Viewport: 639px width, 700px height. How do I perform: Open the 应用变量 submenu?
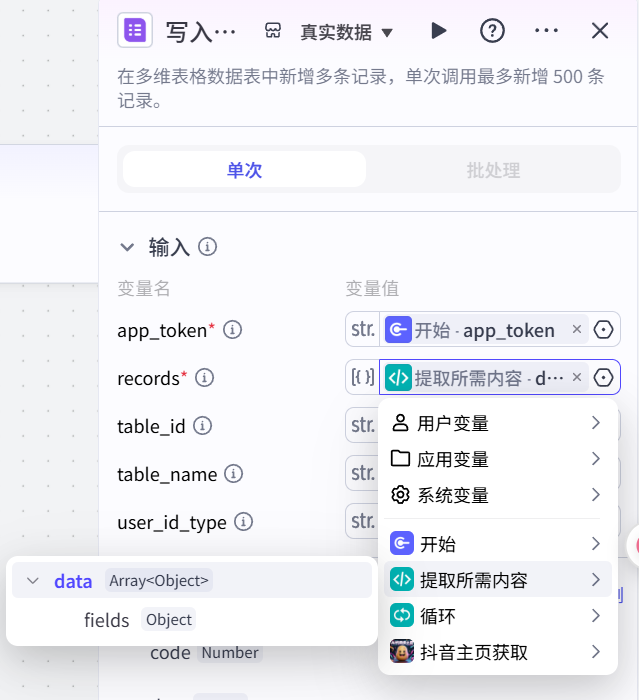point(497,459)
